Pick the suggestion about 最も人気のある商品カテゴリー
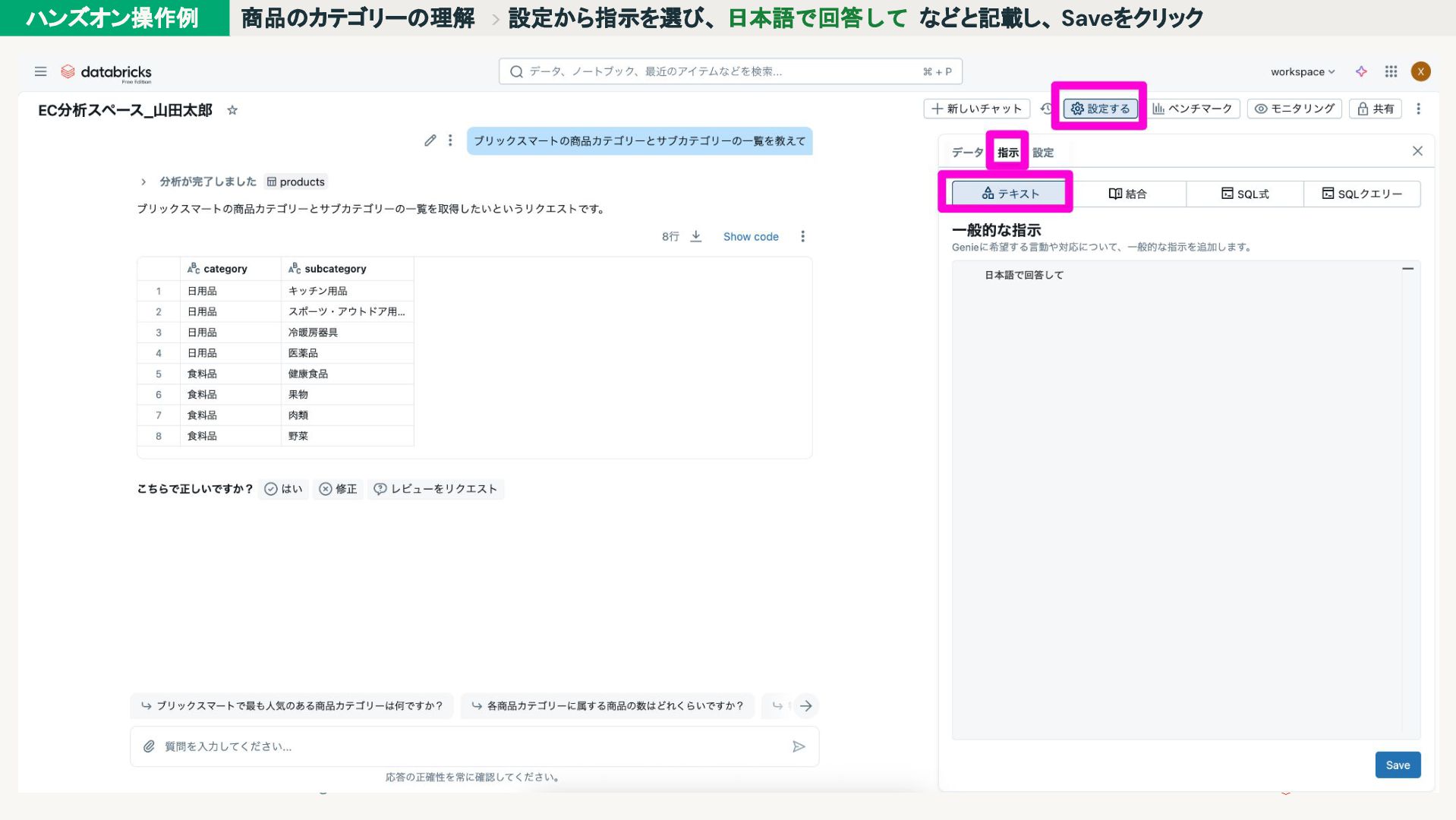This screenshot has width=1456, height=820. point(292,705)
